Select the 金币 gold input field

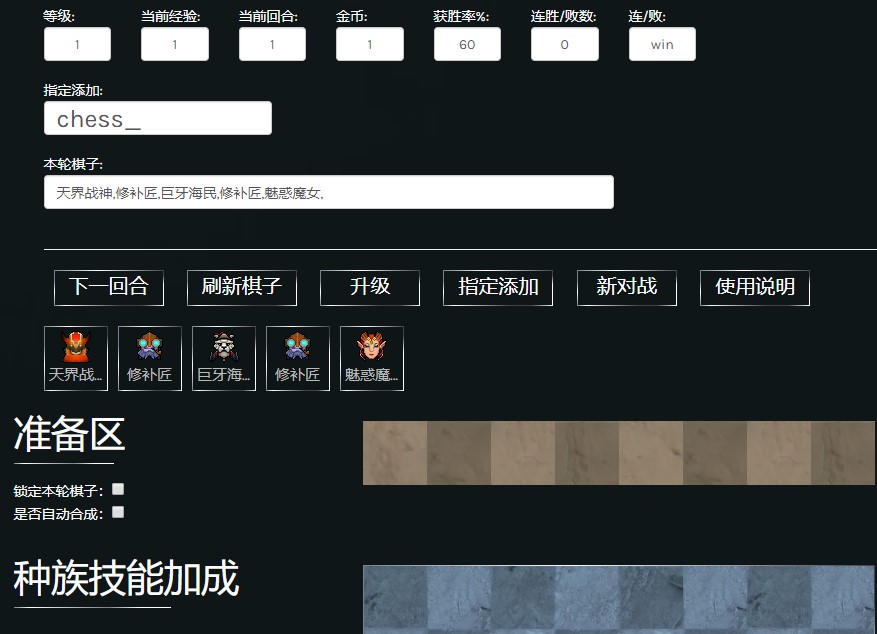[x=369, y=44]
